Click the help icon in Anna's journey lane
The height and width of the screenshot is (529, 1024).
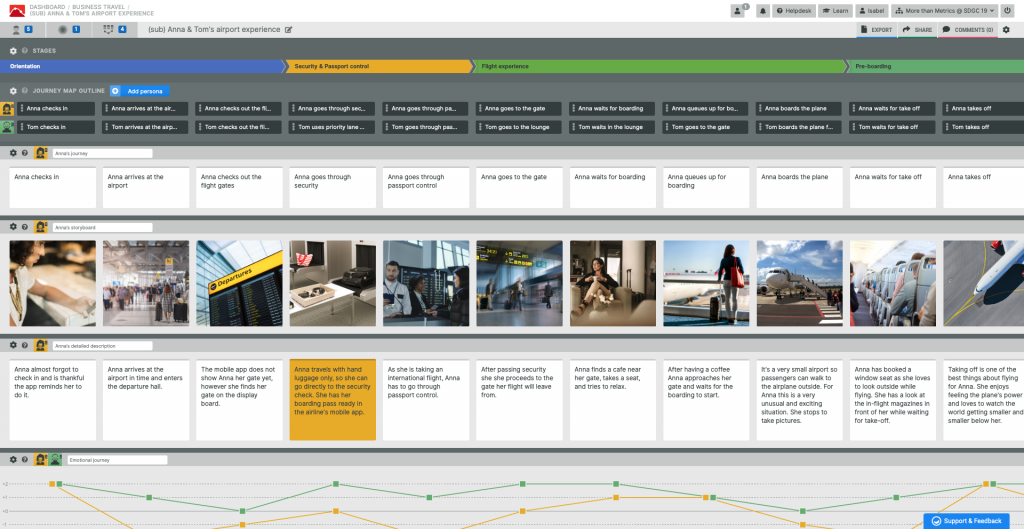(25, 153)
